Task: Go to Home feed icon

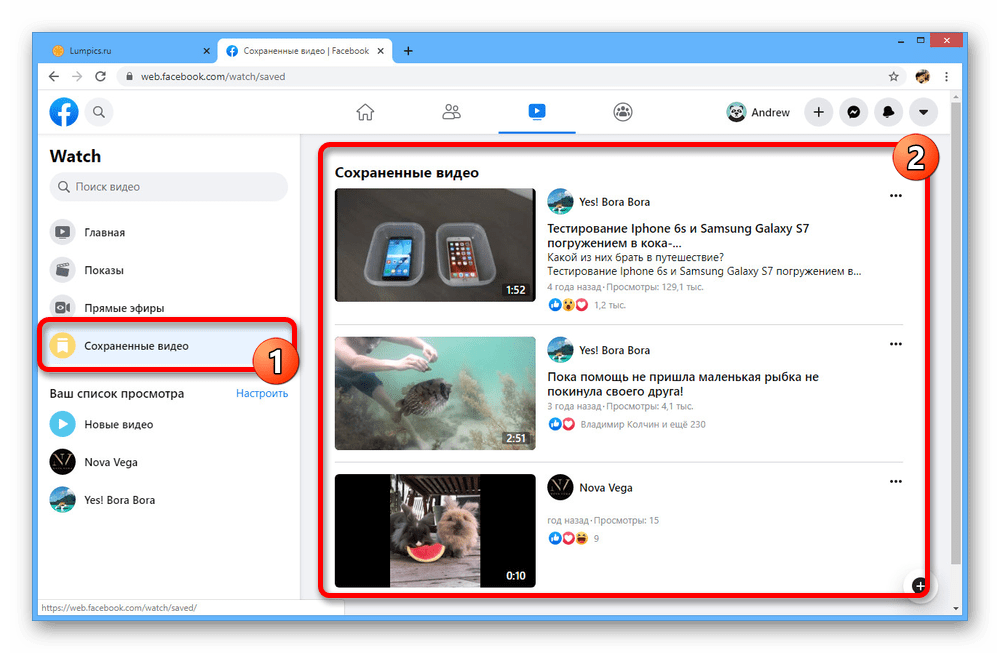Action: pyautogui.click(x=365, y=112)
